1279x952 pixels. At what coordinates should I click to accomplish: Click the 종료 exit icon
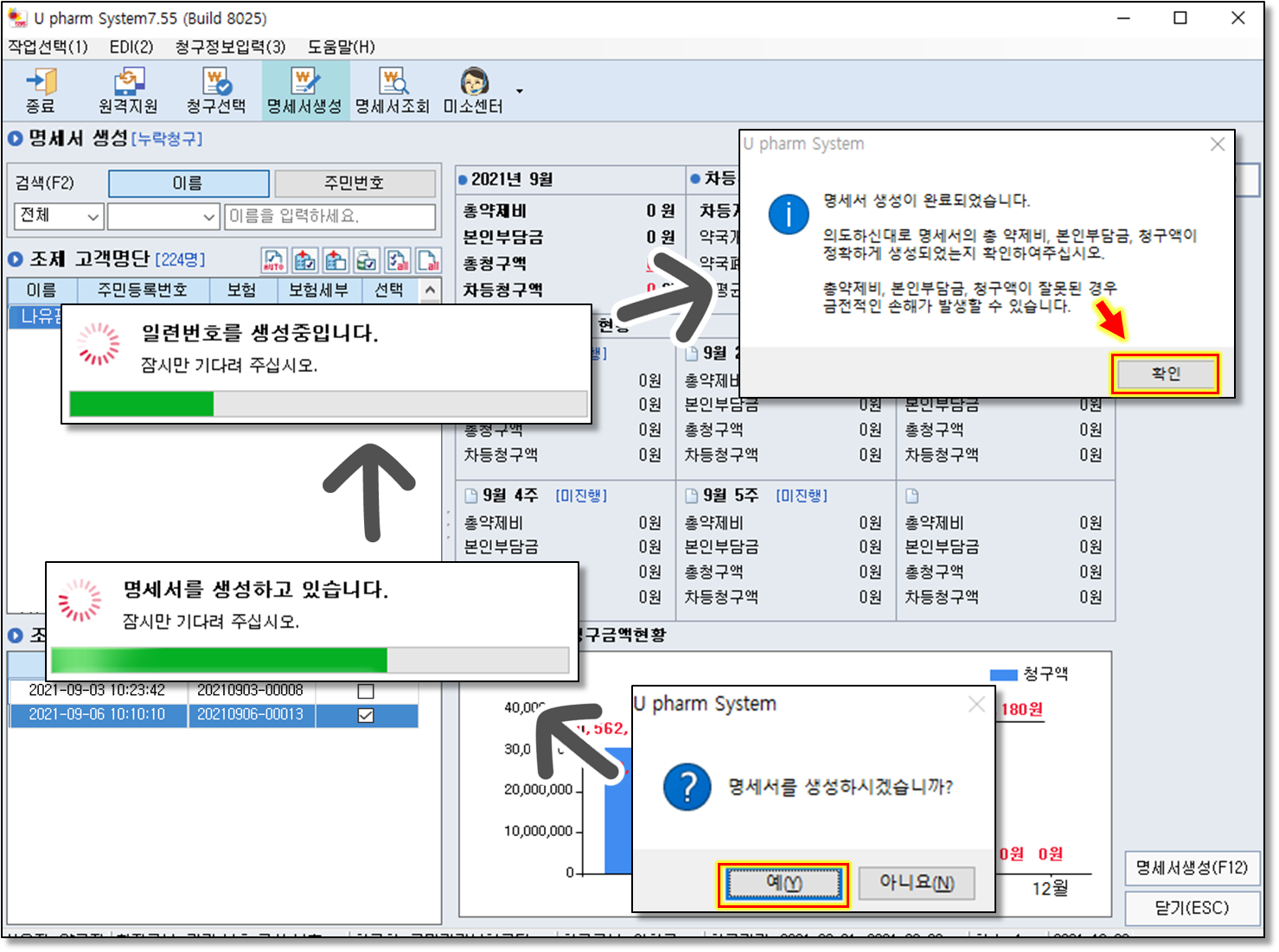coord(41,91)
